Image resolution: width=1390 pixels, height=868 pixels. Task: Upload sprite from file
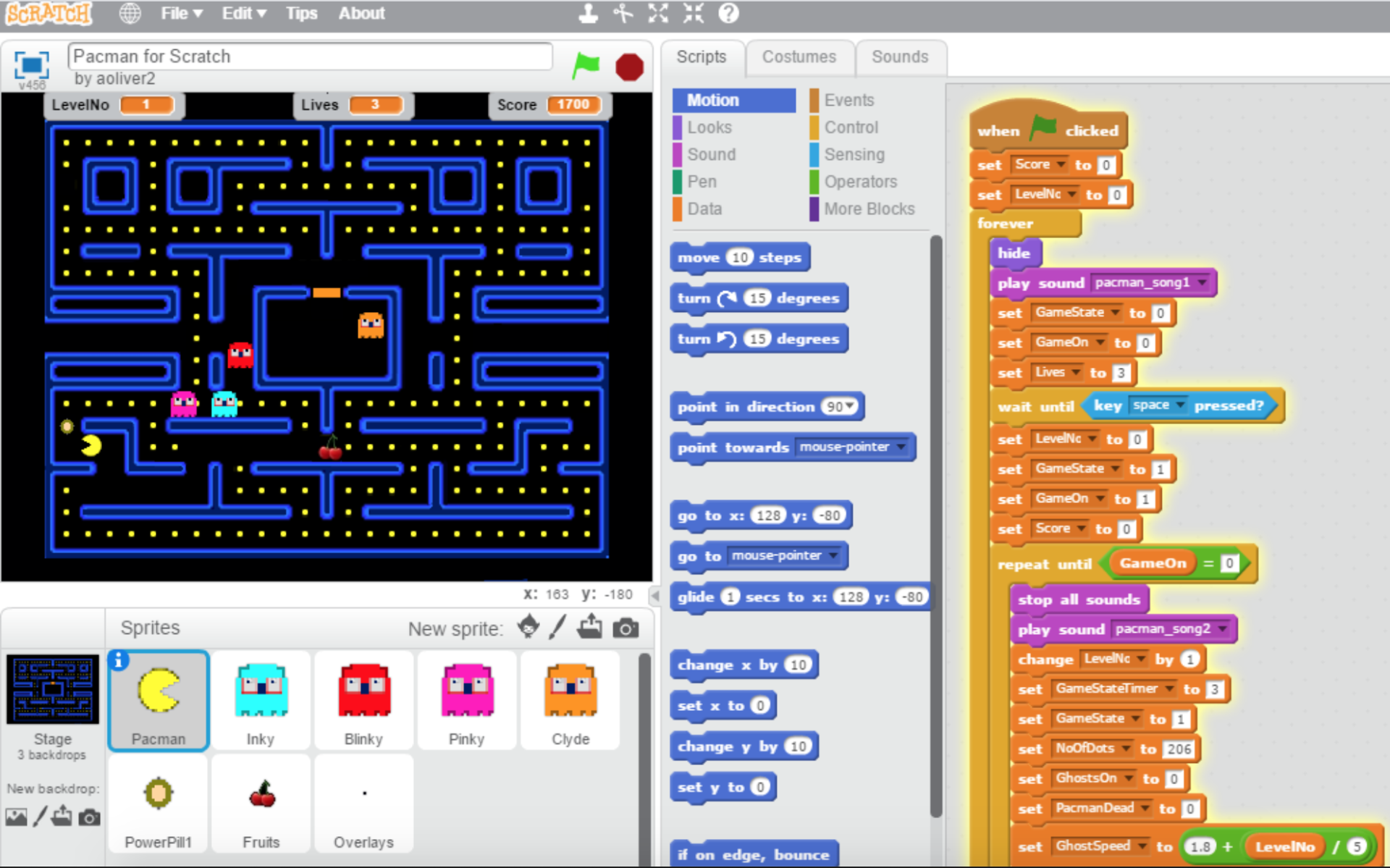[590, 627]
